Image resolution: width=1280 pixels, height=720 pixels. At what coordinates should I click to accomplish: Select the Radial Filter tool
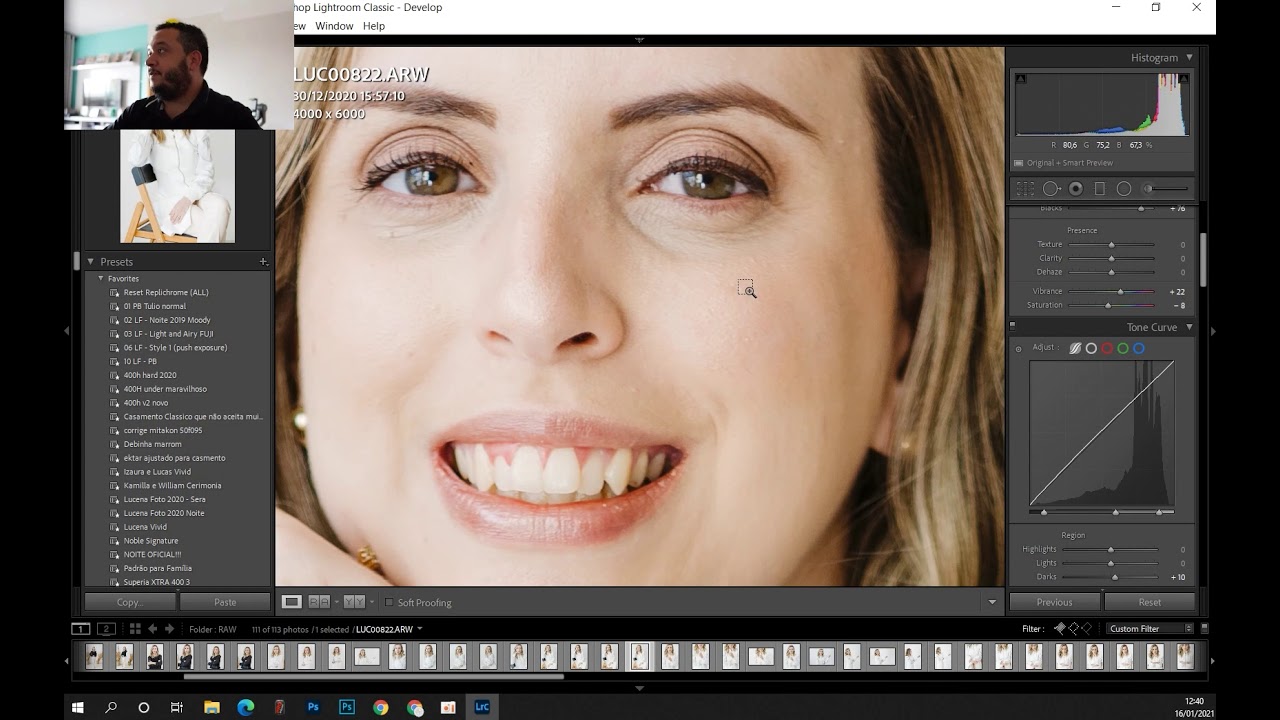point(1124,188)
